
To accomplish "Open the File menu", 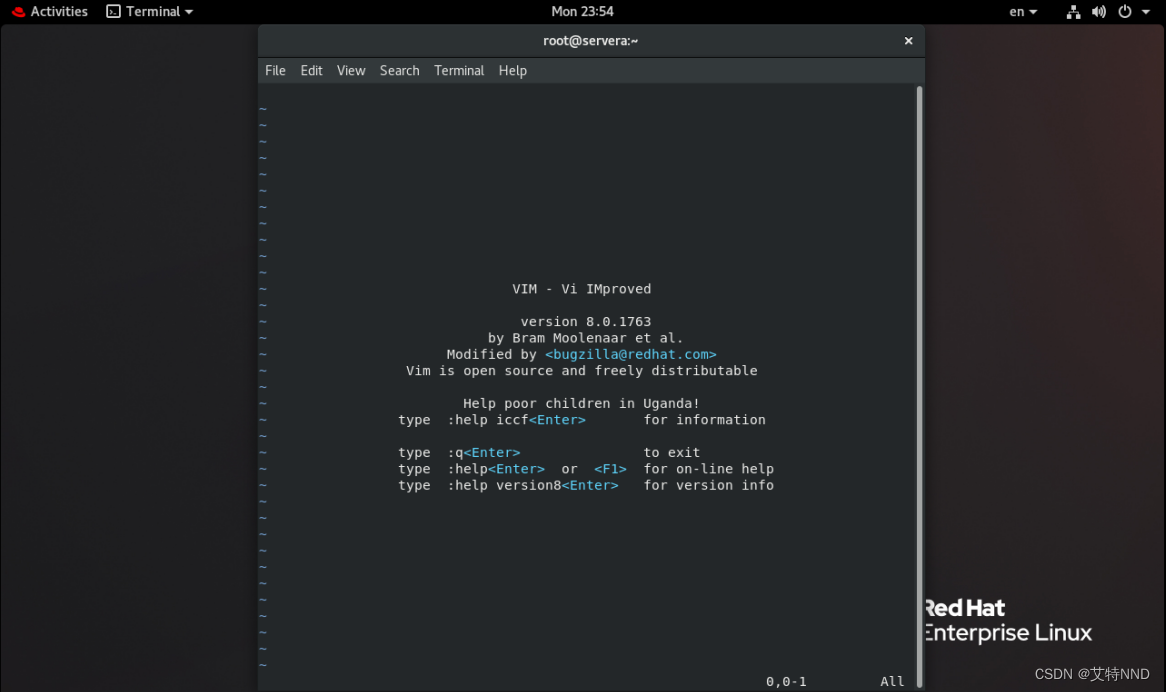I will tap(275, 70).
